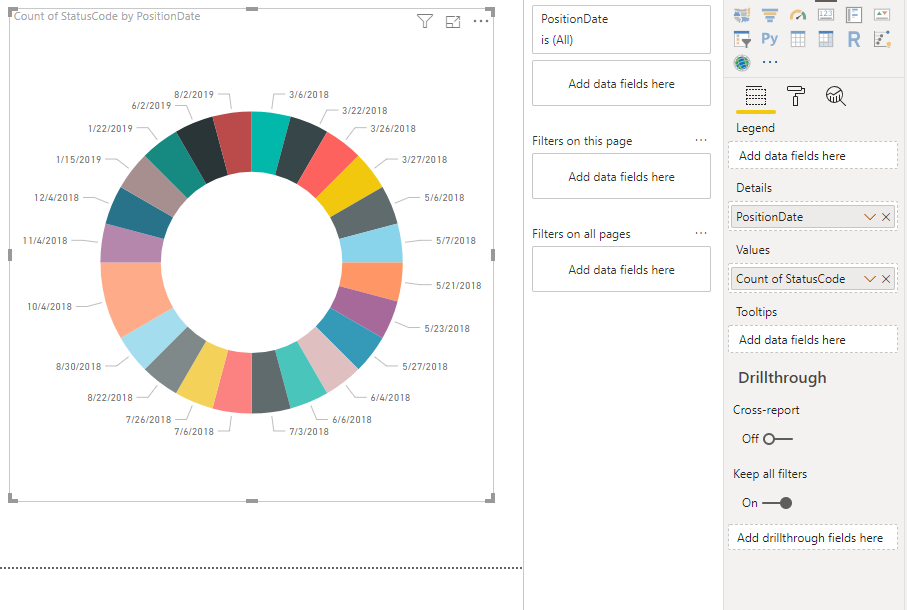
Task: Select the Funnel chart visual icon
Action: pyautogui.click(x=769, y=14)
